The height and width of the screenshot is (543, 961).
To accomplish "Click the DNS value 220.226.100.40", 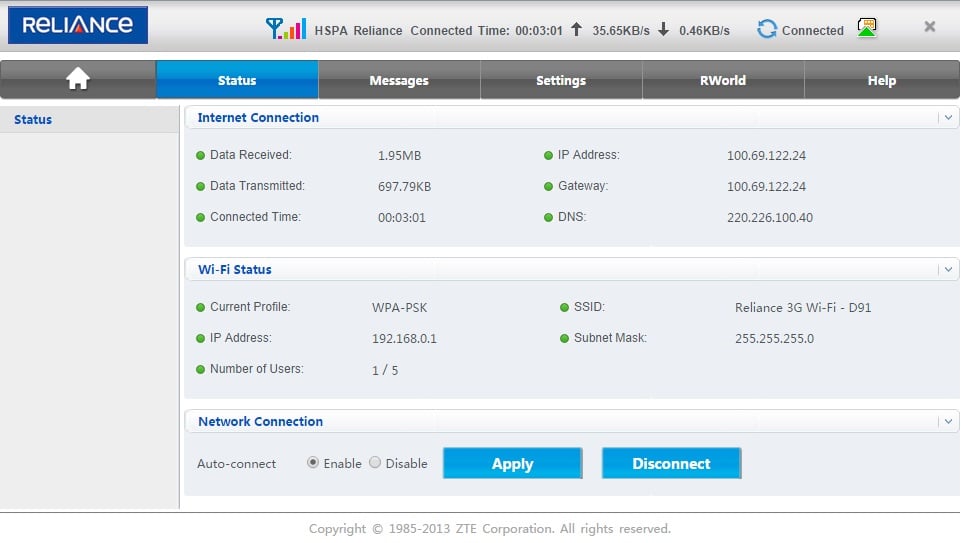I will point(770,218).
